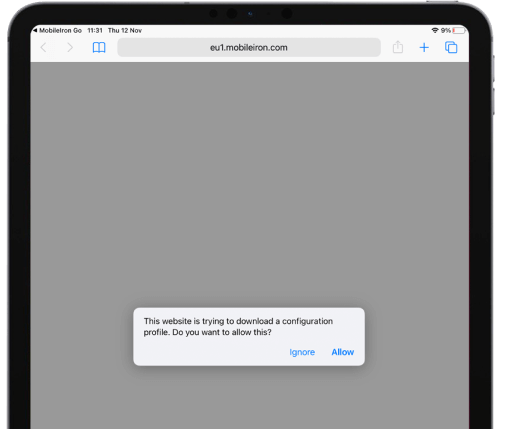Tap the Thu 12 Nov date
The image size is (505, 429).
pos(125,30)
